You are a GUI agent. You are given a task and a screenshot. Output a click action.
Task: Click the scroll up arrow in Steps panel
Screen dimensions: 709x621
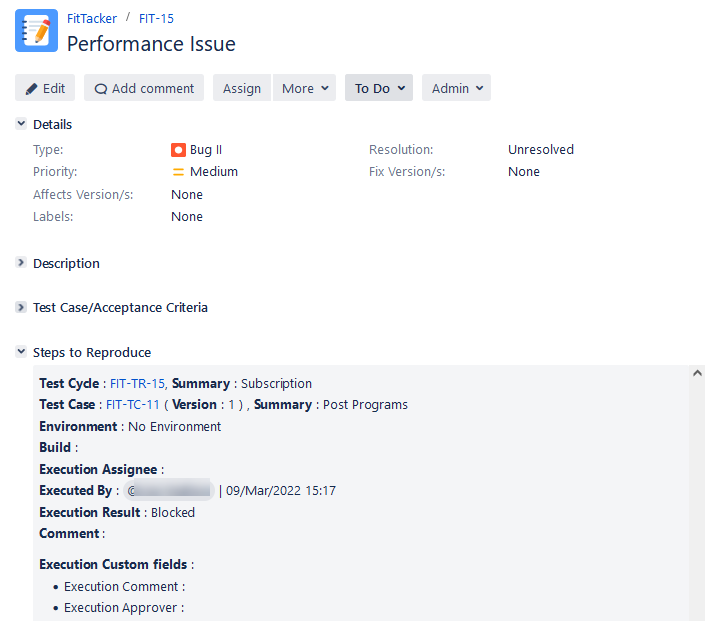697,373
